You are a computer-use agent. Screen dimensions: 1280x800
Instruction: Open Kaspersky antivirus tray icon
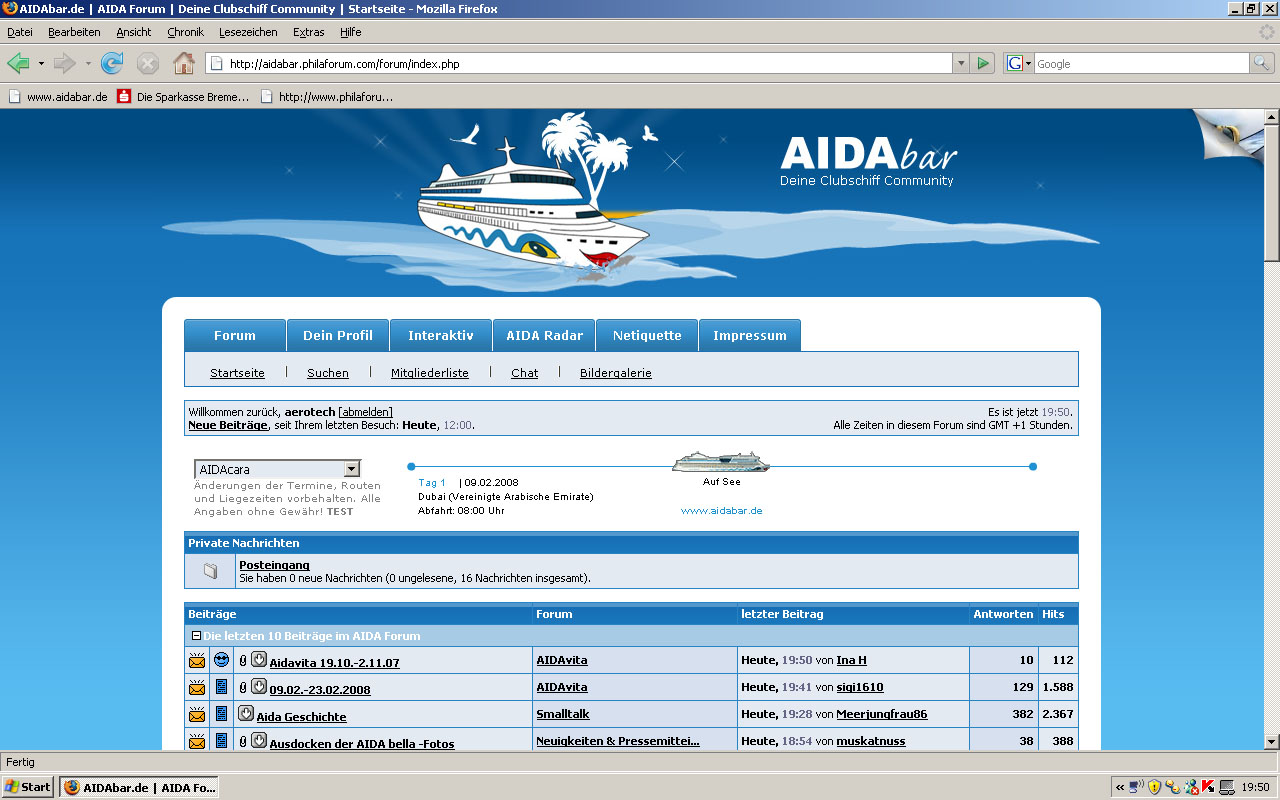click(1207, 787)
